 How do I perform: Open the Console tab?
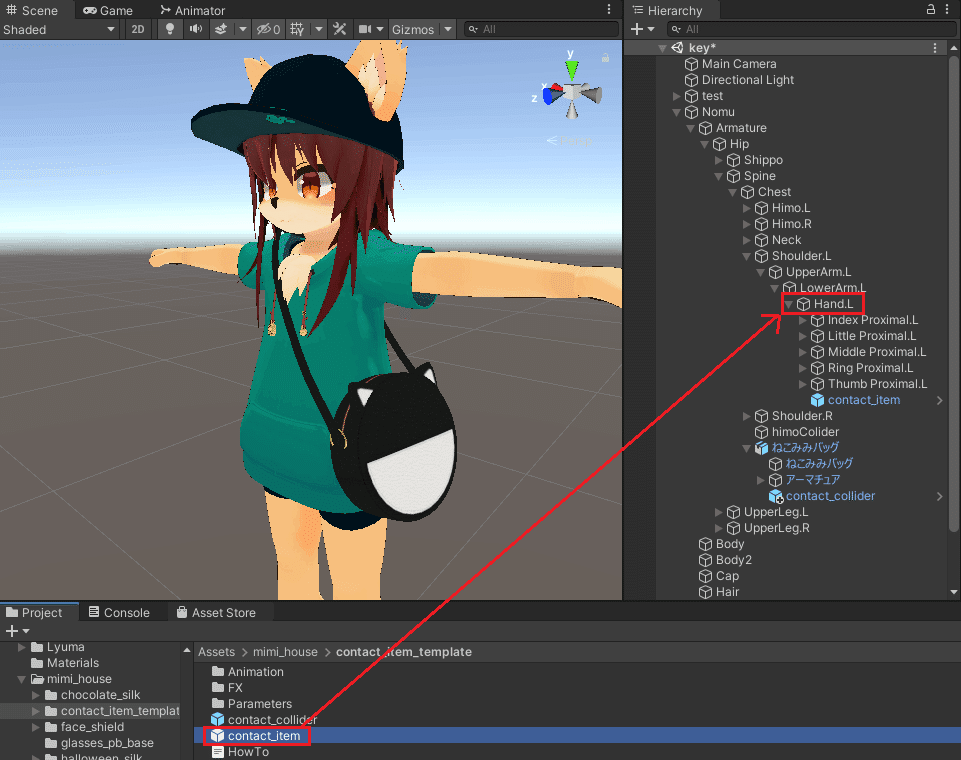pos(120,612)
